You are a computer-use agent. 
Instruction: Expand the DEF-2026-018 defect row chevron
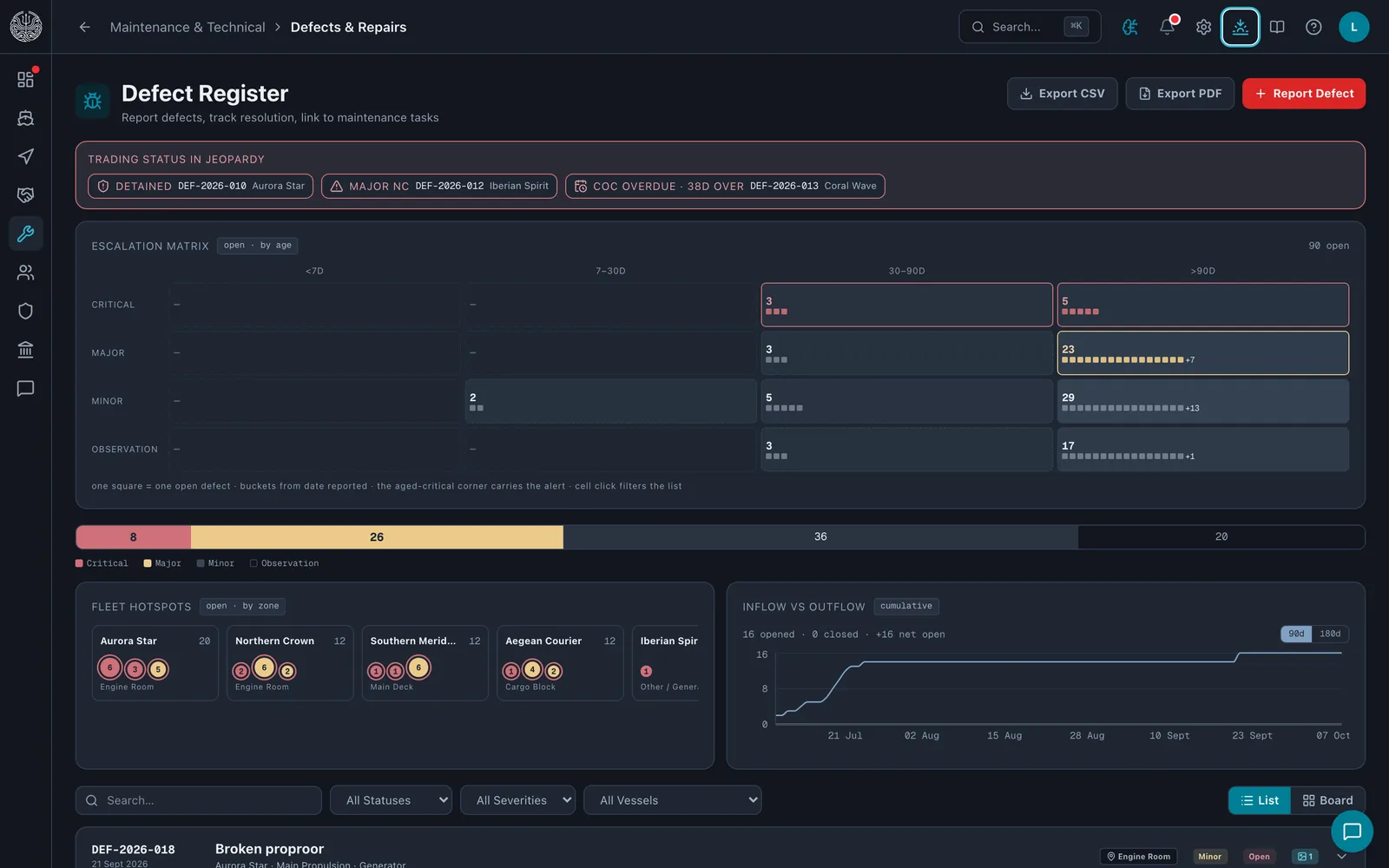[1341, 857]
